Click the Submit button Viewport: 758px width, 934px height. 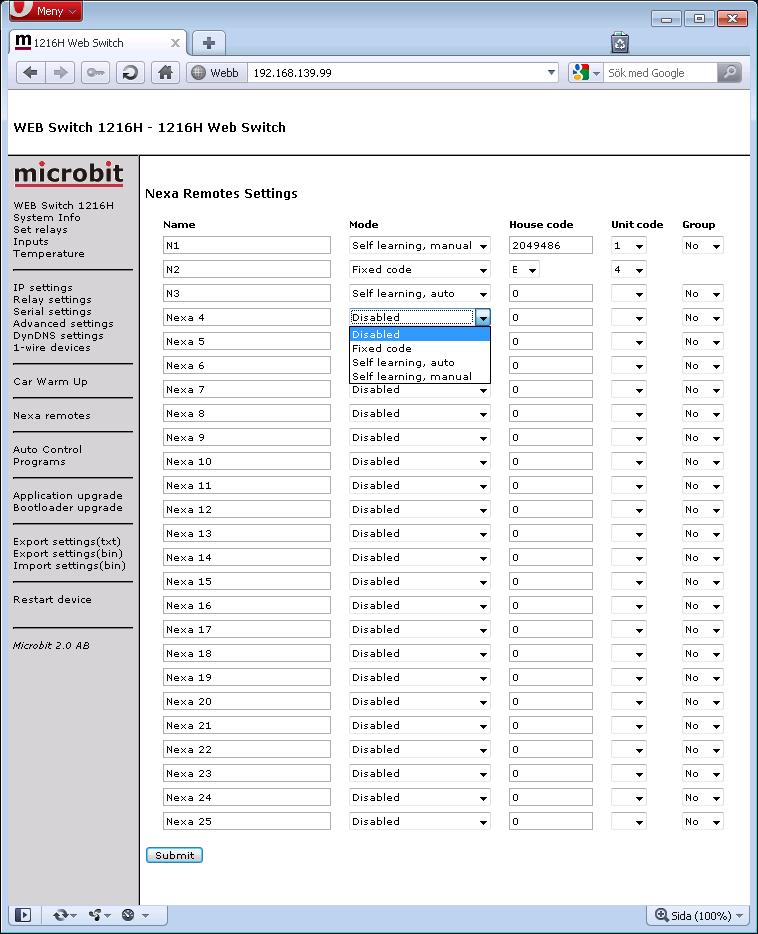click(x=174, y=855)
